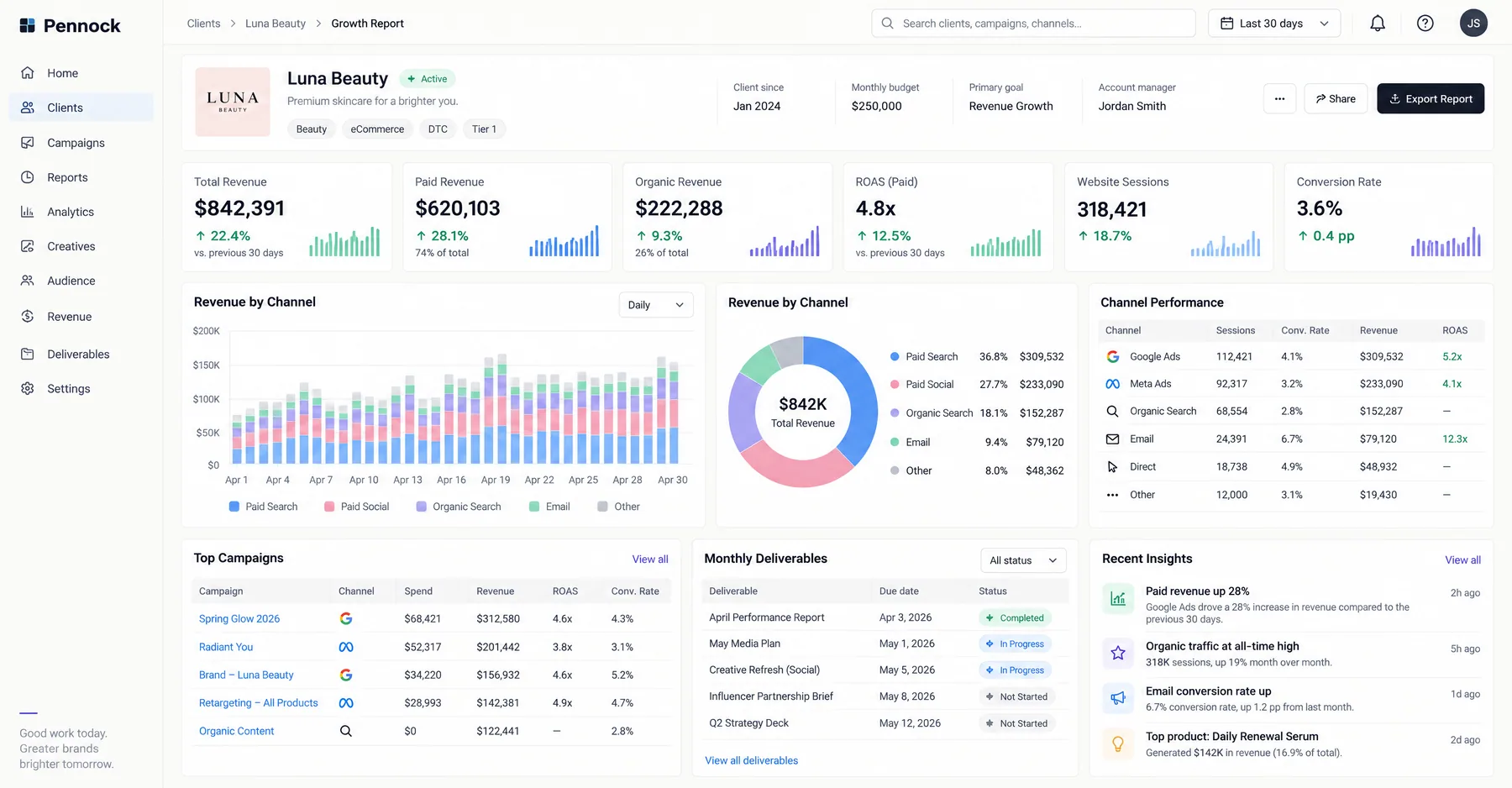Click the Google icon in the Brand – Luna Beauty row

pyautogui.click(x=346, y=675)
